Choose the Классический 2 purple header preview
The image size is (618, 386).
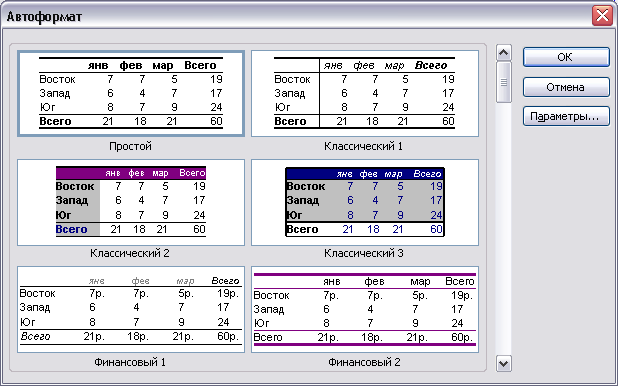click(x=131, y=202)
